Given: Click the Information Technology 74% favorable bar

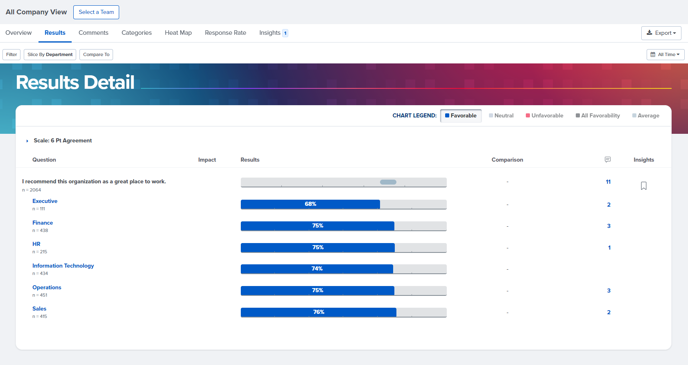Looking at the screenshot, I should point(317,269).
